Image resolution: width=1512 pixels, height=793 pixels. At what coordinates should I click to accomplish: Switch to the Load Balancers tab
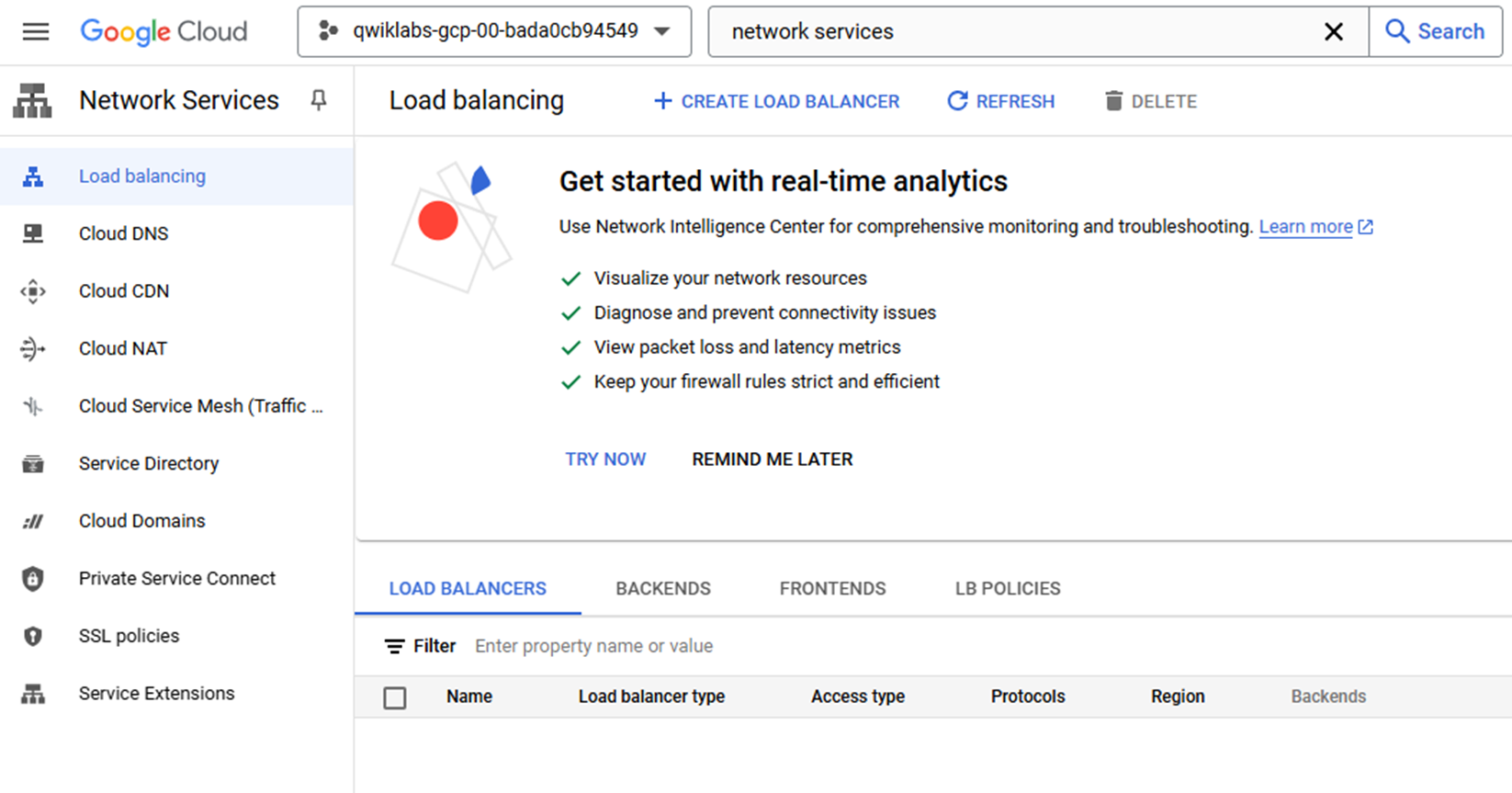point(468,589)
